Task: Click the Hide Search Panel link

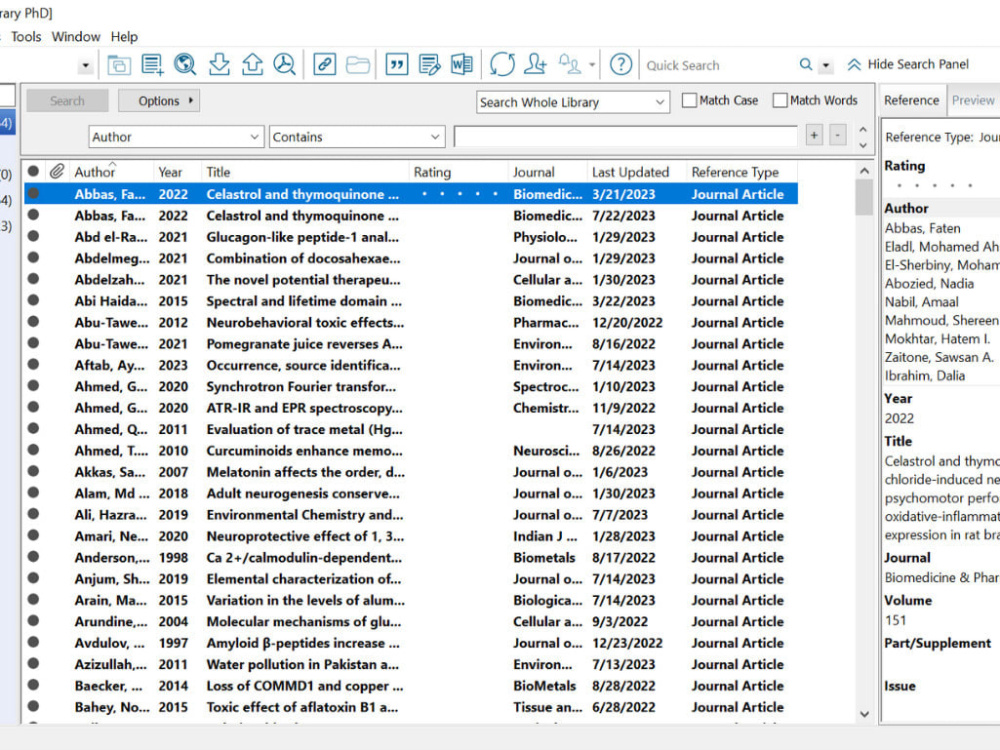Action: (918, 64)
